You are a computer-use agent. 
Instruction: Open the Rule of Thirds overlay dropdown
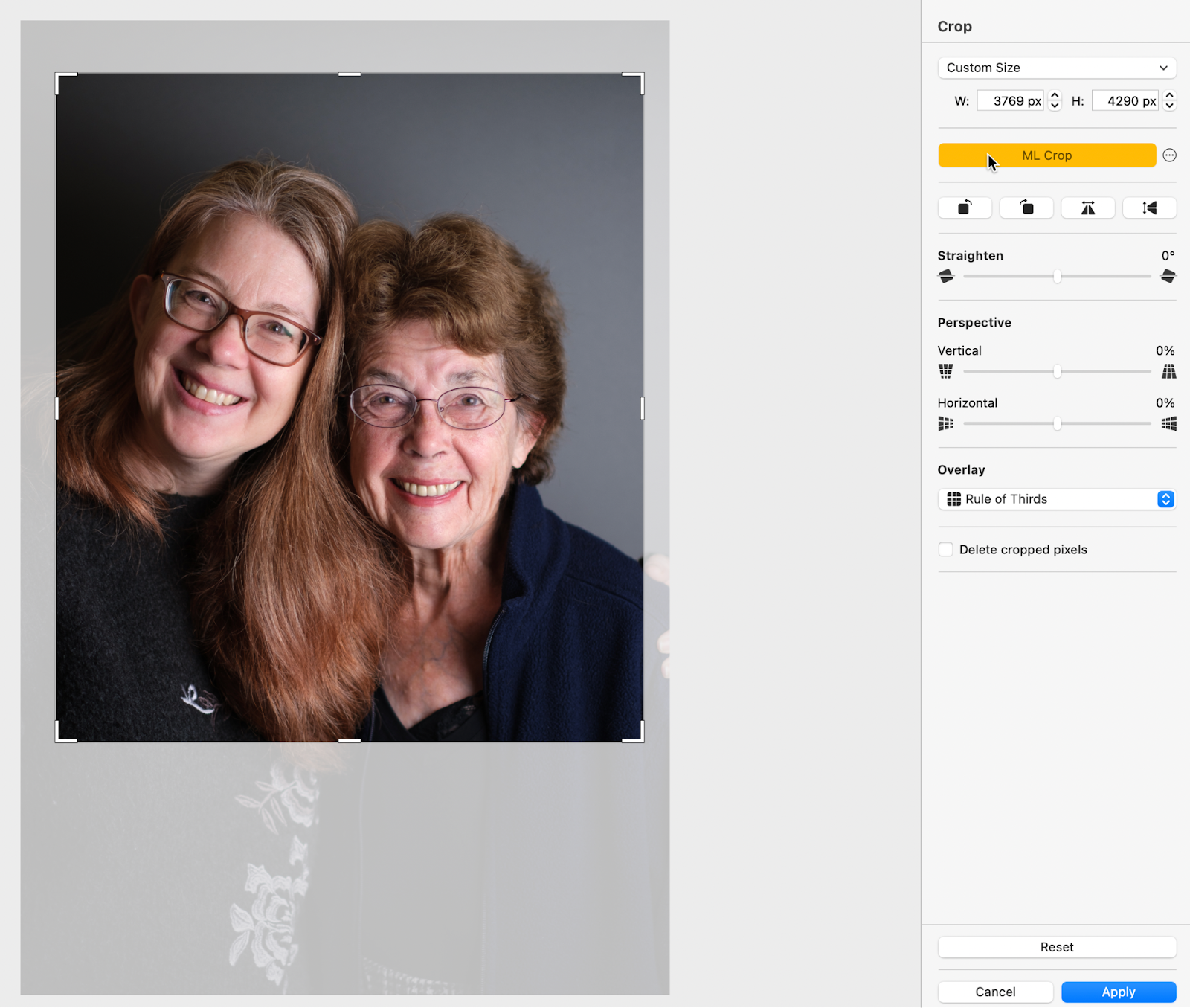1057,499
